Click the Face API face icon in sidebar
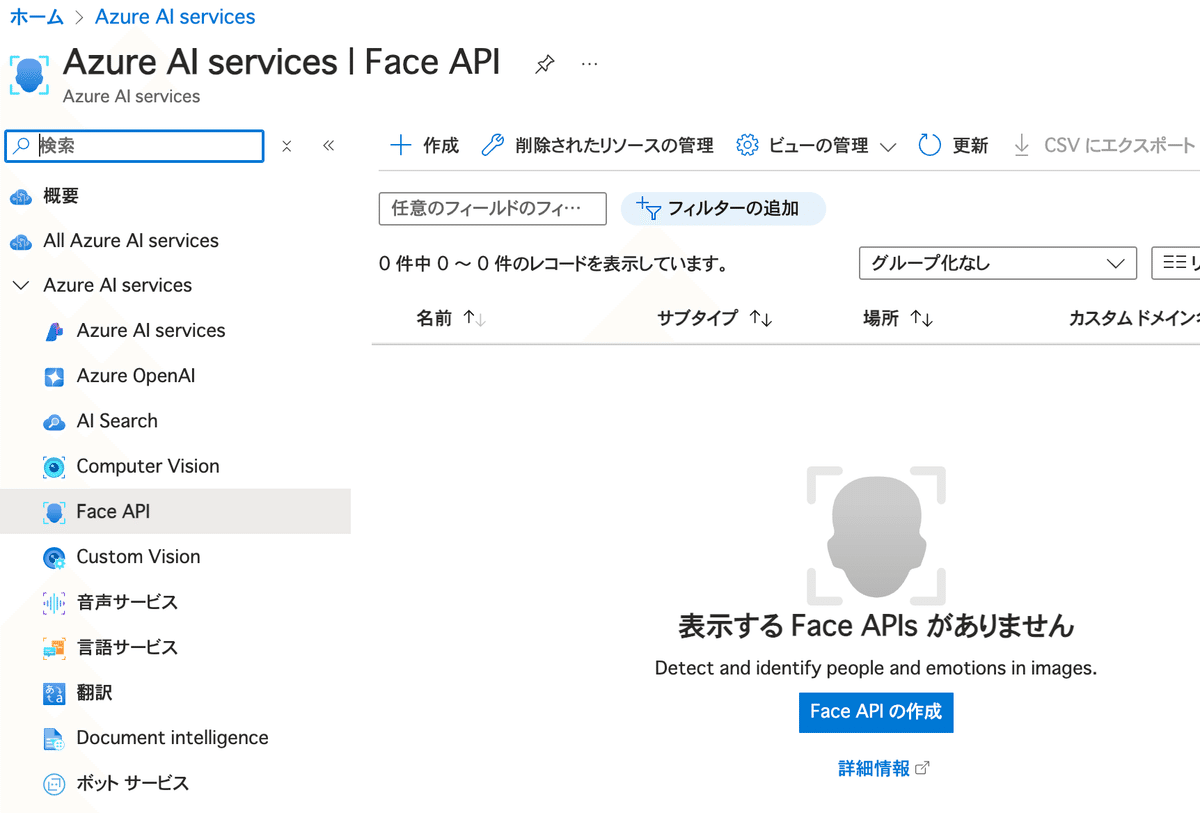1200x813 pixels. pos(54,512)
